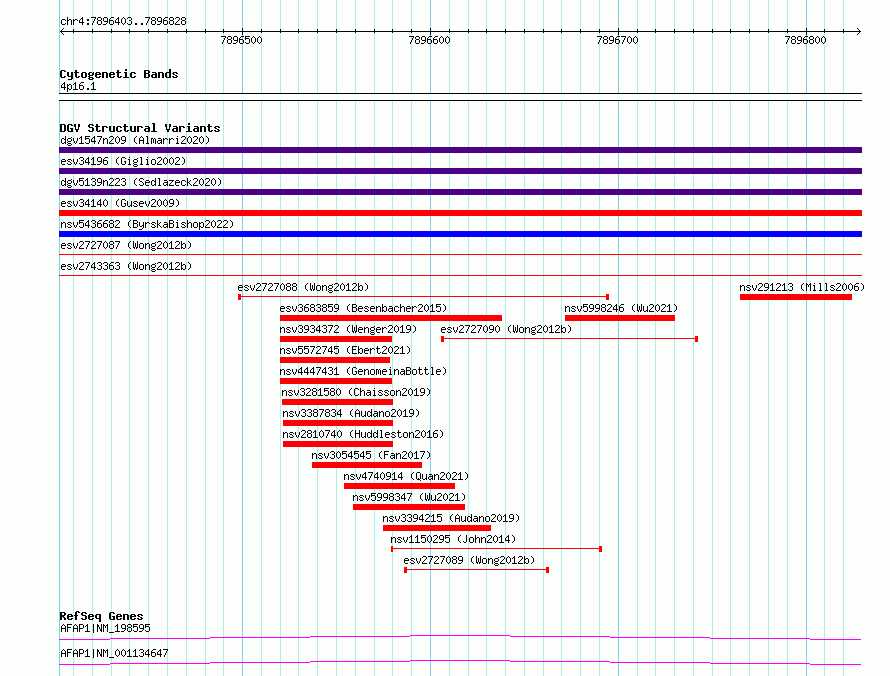
Task: Click ruler position 7896600
Action: click(430, 40)
